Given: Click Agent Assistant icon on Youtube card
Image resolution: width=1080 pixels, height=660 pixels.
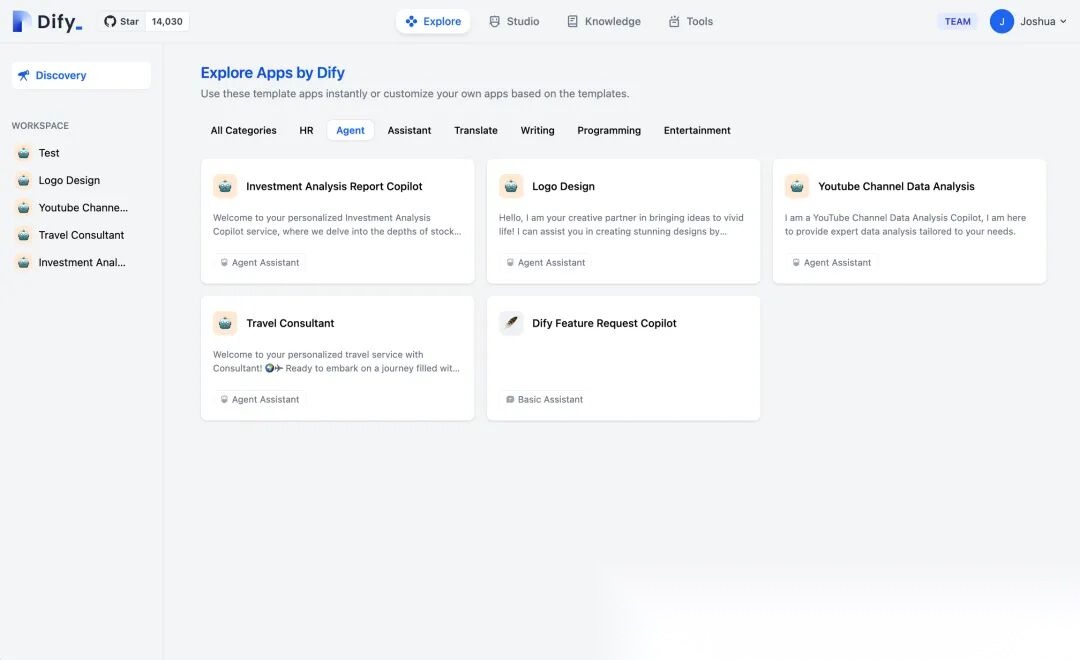Looking at the screenshot, I should point(796,262).
